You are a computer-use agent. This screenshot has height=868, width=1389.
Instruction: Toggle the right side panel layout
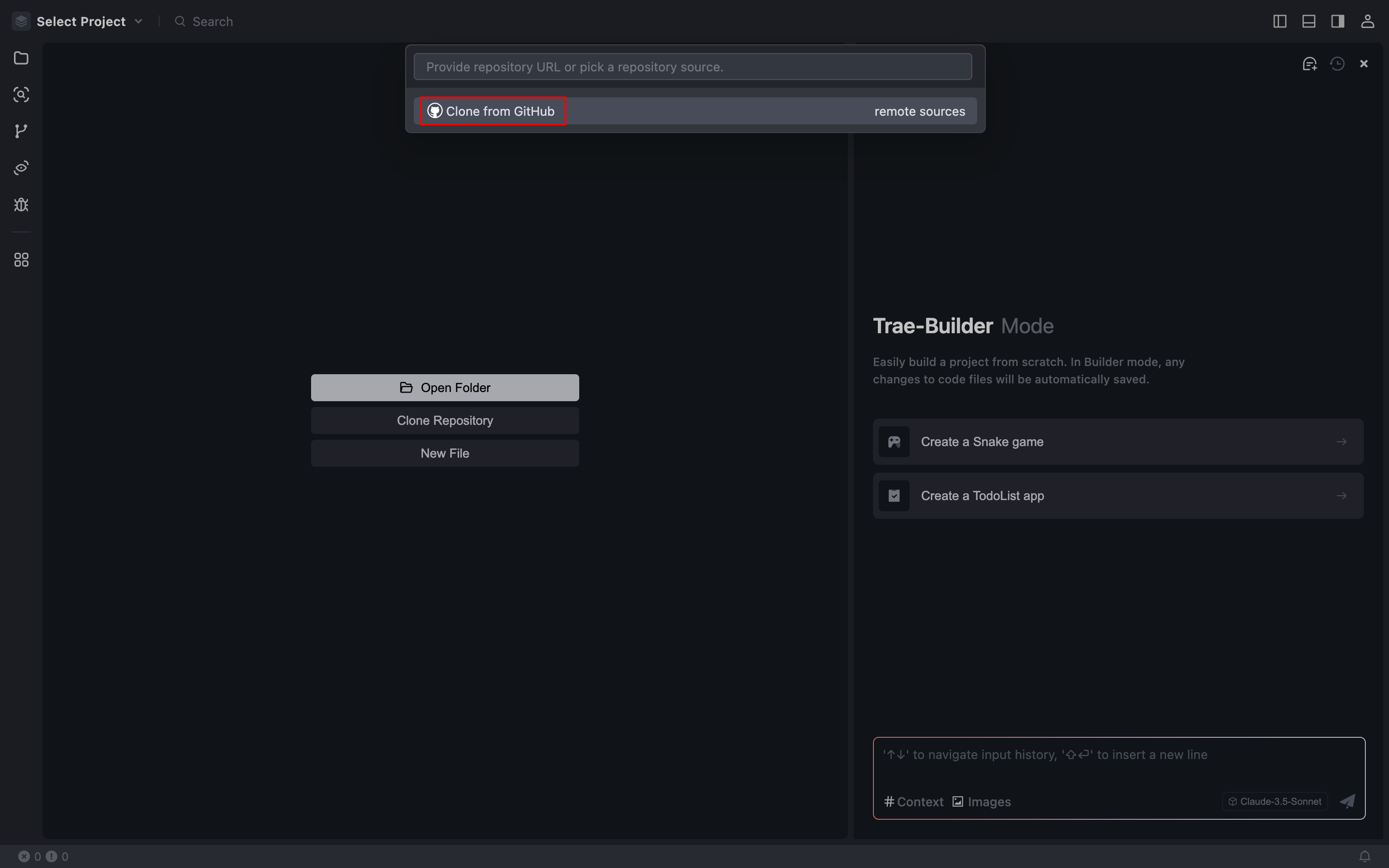point(1337,21)
